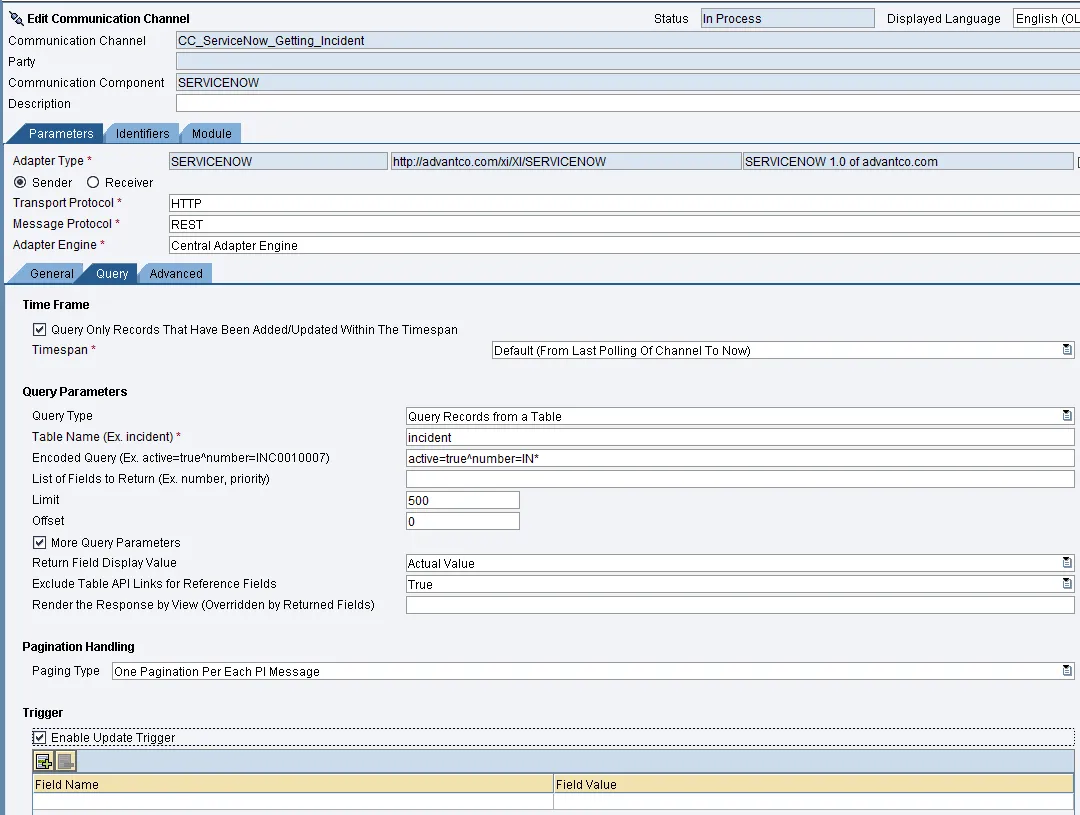The image size is (1080, 815).
Task: Open the Query sub-tab
Action: click(x=112, y=274)
